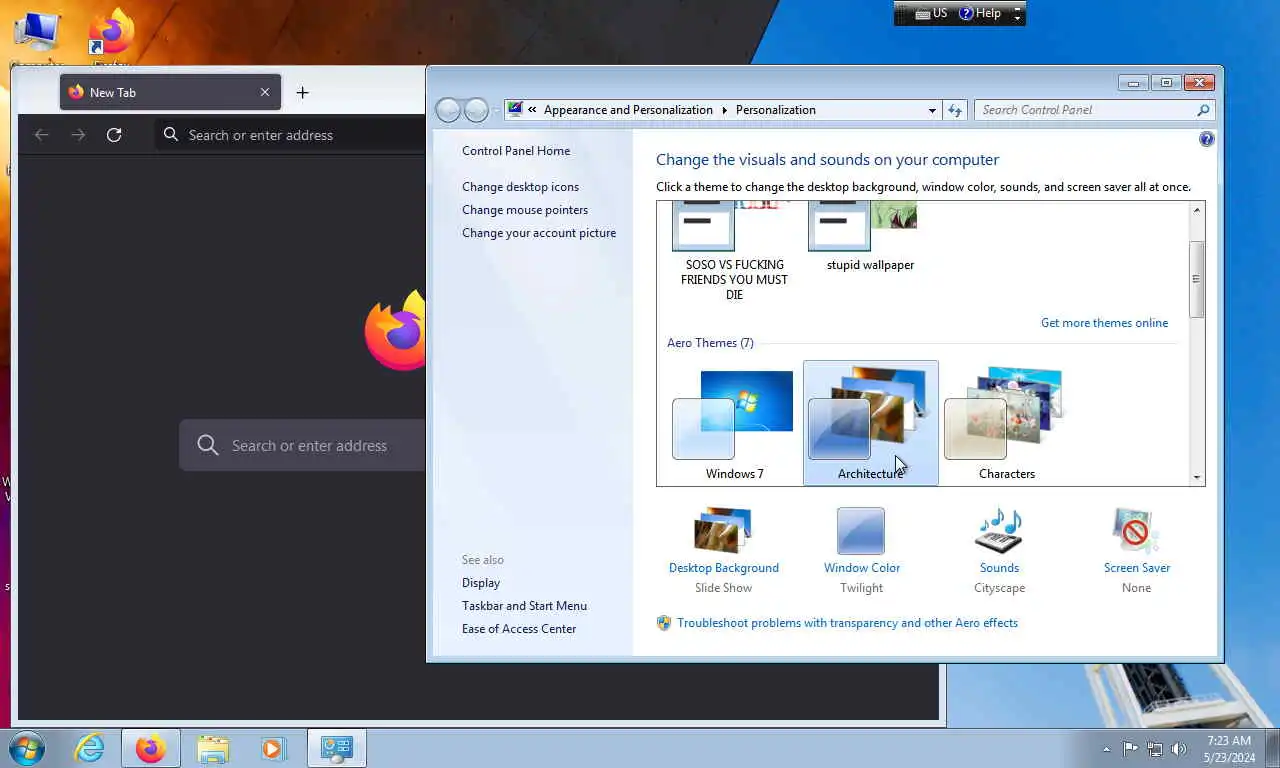Click the search magnifier in Control Panel
The width and height of the screenshot is (1280, 768).
point(1203,110)
